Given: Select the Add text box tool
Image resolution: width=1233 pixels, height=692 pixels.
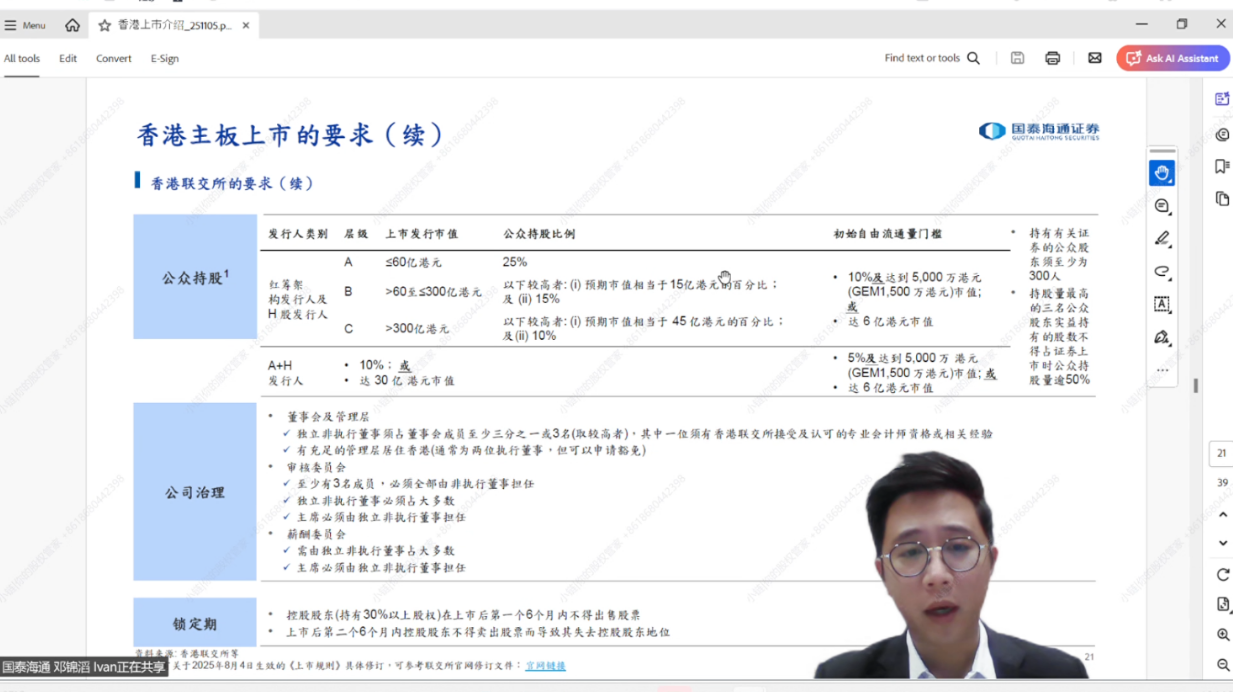Looking at the screenshot, I should click(x=1161, y=304).
